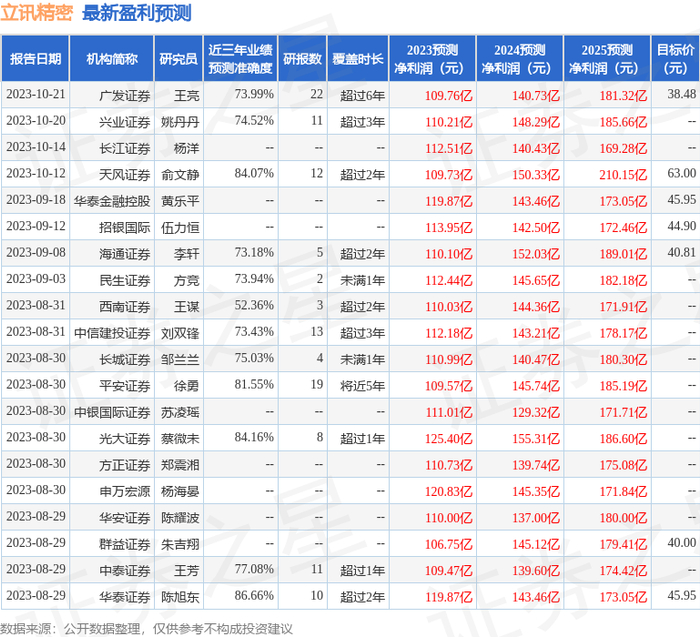Image resolution: width=700 pixels, height=637 pixels.
Task: Click 光大证券 2023 forecast 125.40亿
Action: (448, 438)
